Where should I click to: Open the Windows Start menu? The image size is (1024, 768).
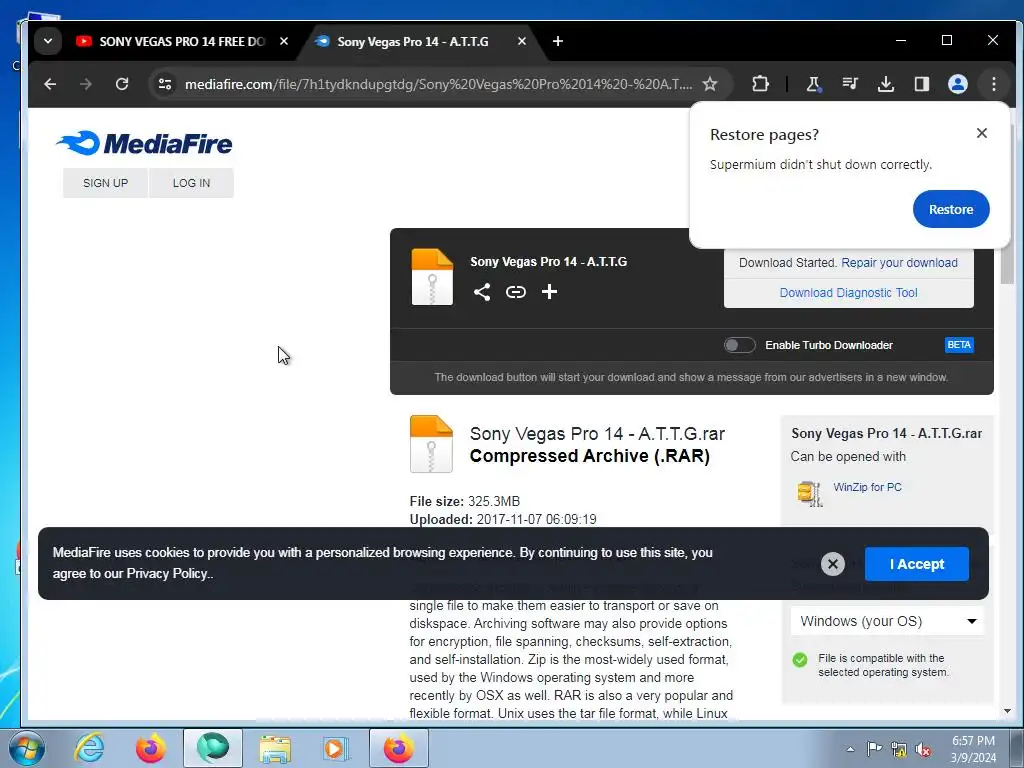point(26,748)
